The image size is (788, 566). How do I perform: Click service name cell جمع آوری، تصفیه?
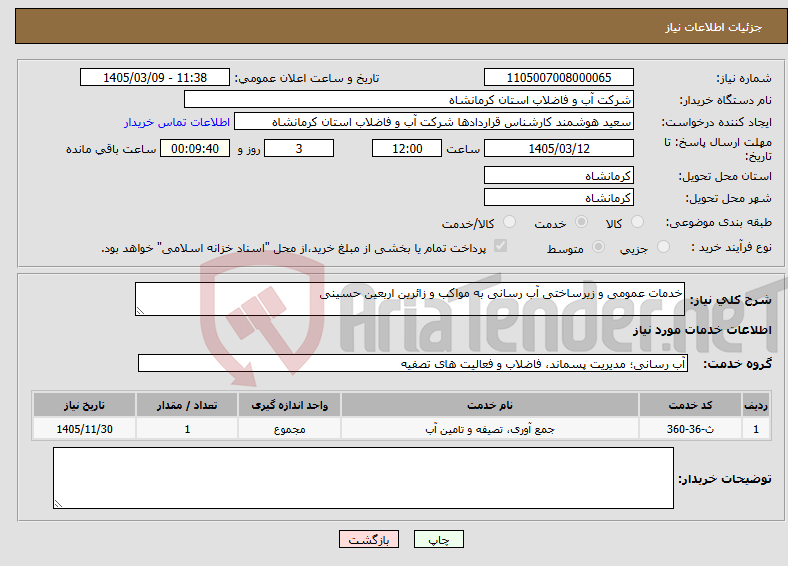coord(489,429)
